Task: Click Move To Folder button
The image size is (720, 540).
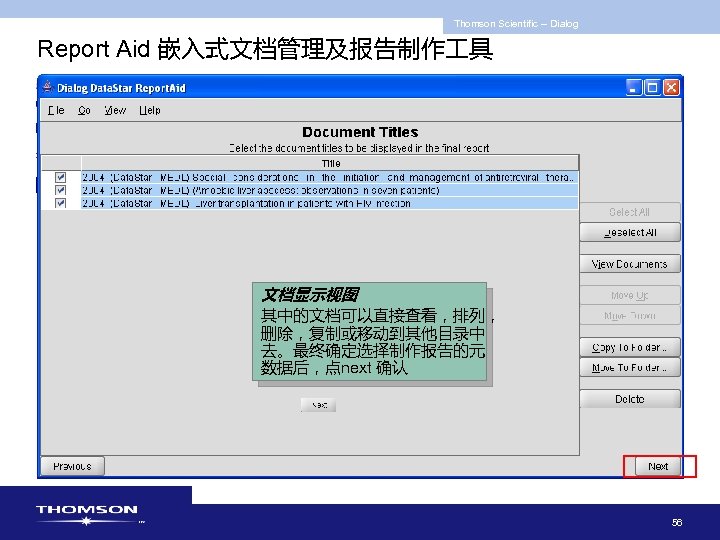Action: click(630, 367)
